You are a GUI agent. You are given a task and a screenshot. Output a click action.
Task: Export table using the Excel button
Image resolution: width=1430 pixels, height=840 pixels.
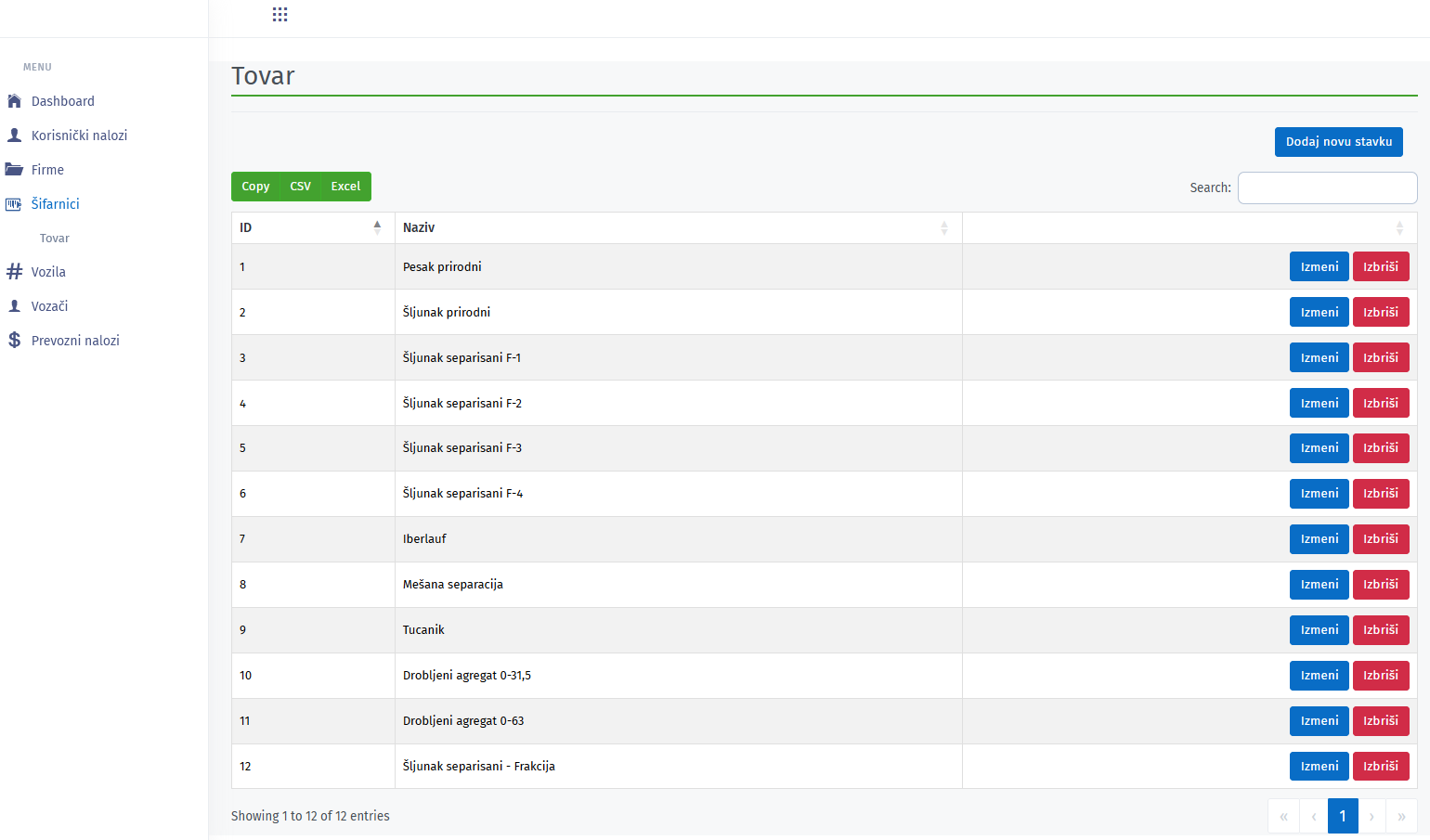click(x=345, y=187)
